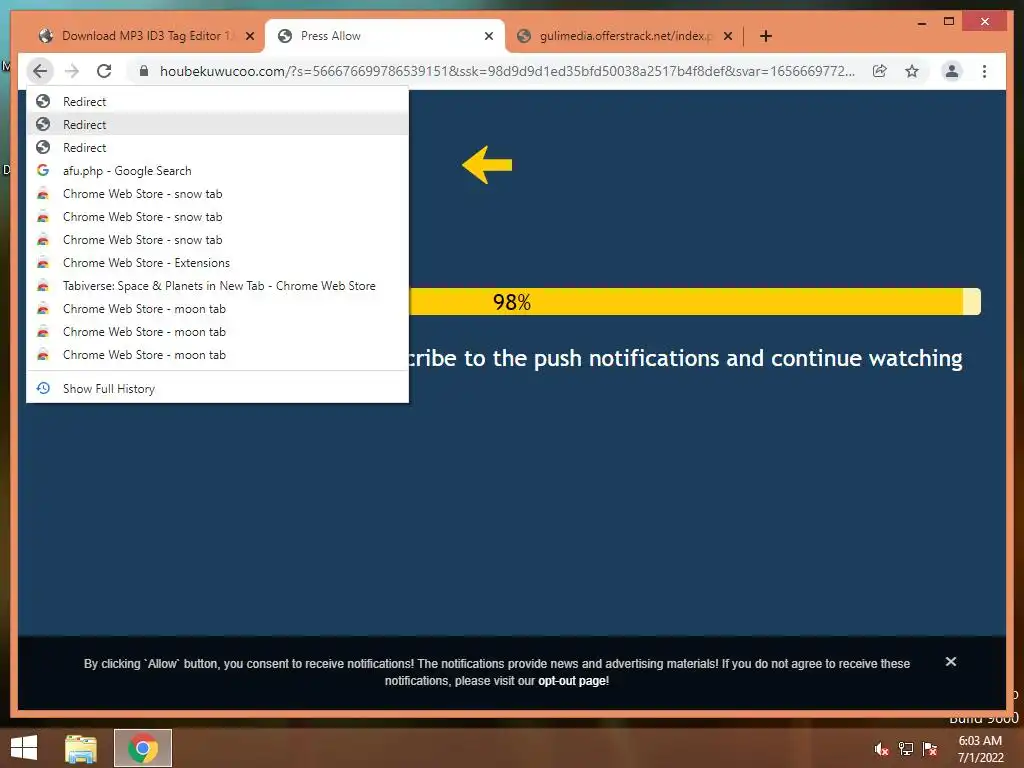
Task: Dismiss the consent banner with its X
Action: tap(951, 662)
